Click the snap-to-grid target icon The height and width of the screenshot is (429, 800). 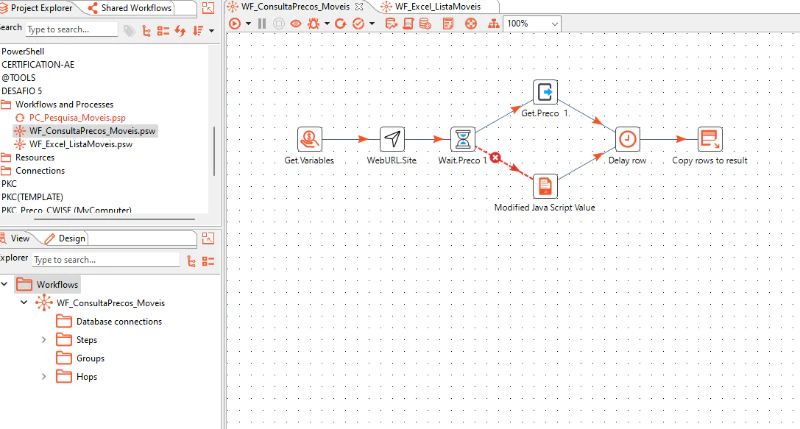click(x=471, y=23)
